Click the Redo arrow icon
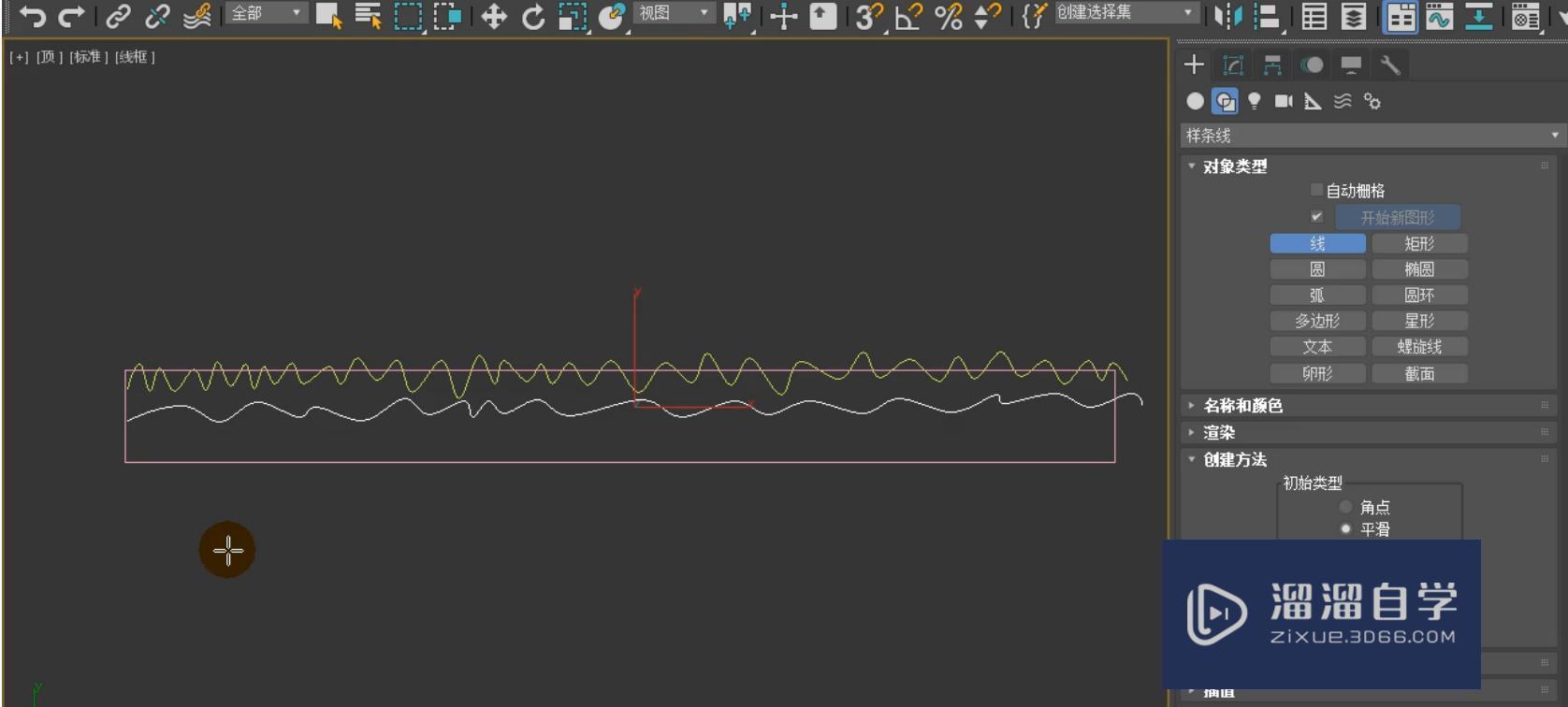1568x707 pixels. point(72,16)
